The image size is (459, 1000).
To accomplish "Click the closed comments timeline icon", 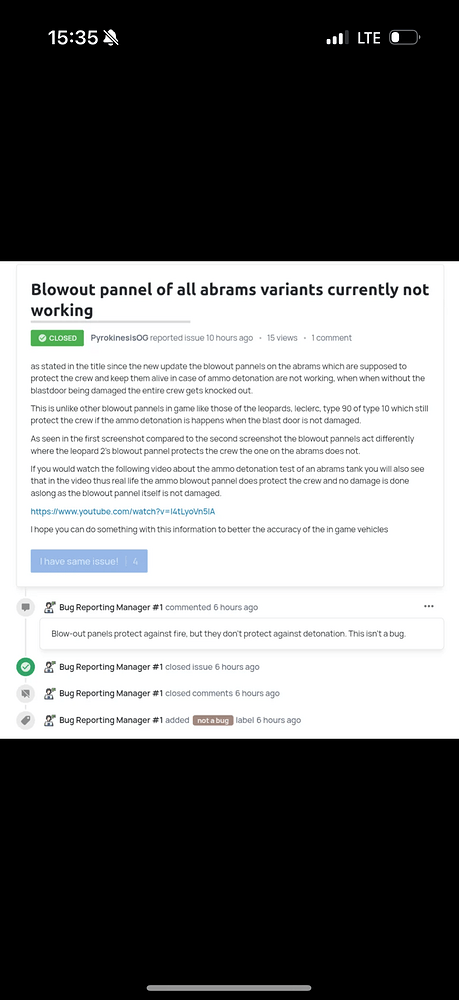I will [x=26, y=693].
